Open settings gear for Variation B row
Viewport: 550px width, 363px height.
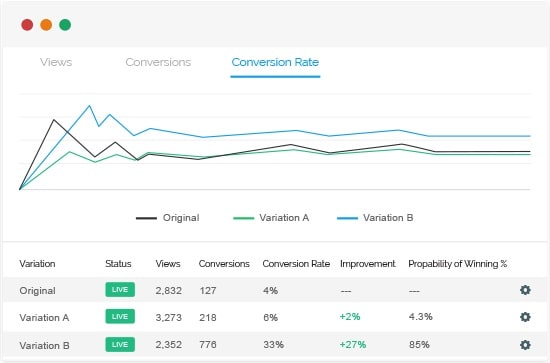tap(525, 345)
